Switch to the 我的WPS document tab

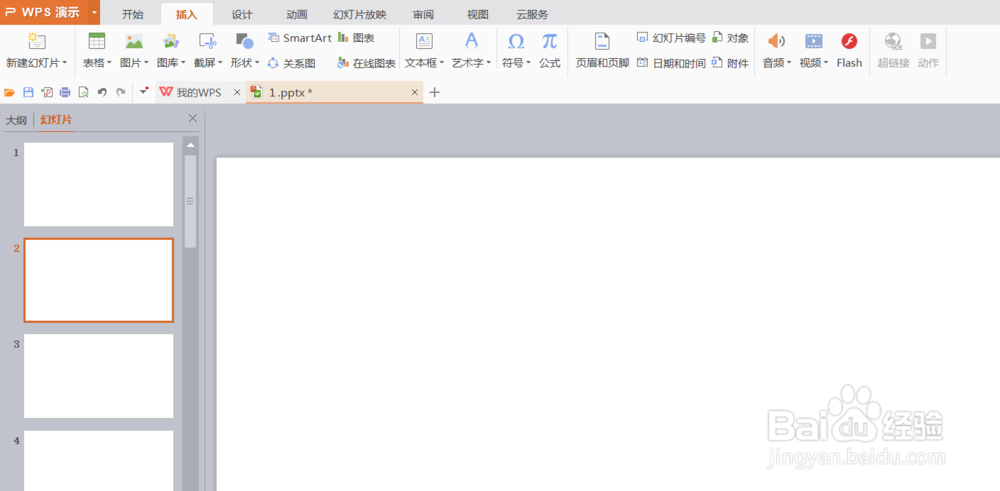click(199, 92)
